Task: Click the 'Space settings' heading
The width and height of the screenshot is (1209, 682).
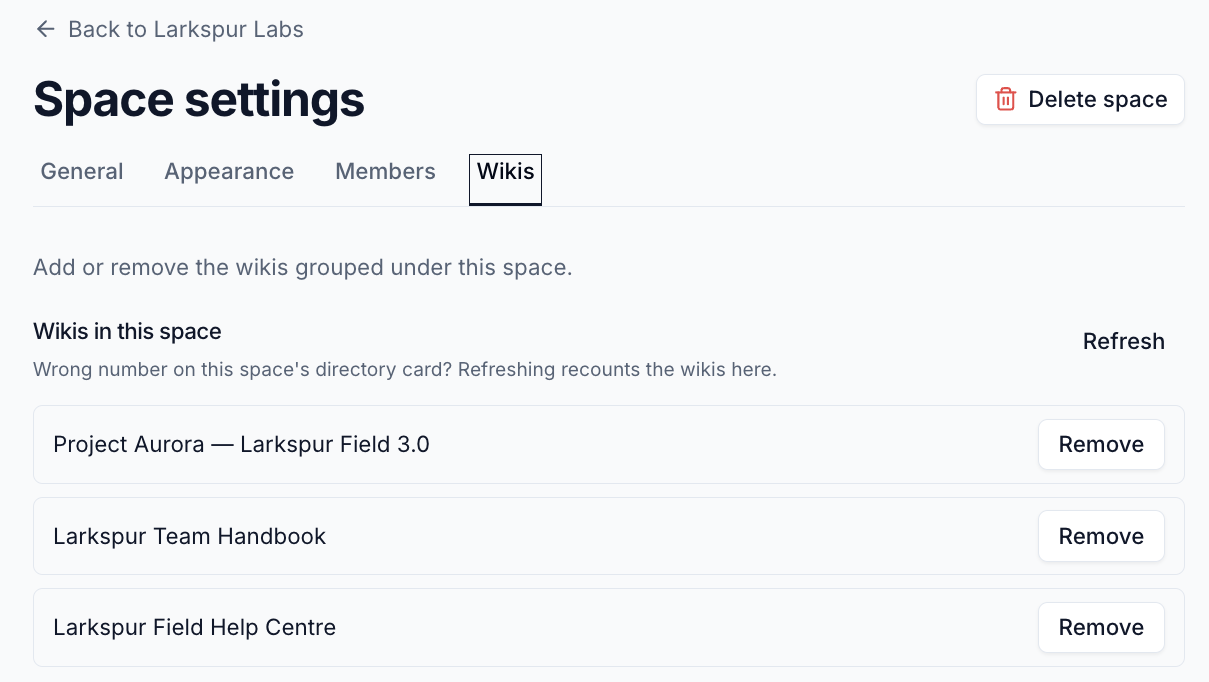Action: coord(199,99)
